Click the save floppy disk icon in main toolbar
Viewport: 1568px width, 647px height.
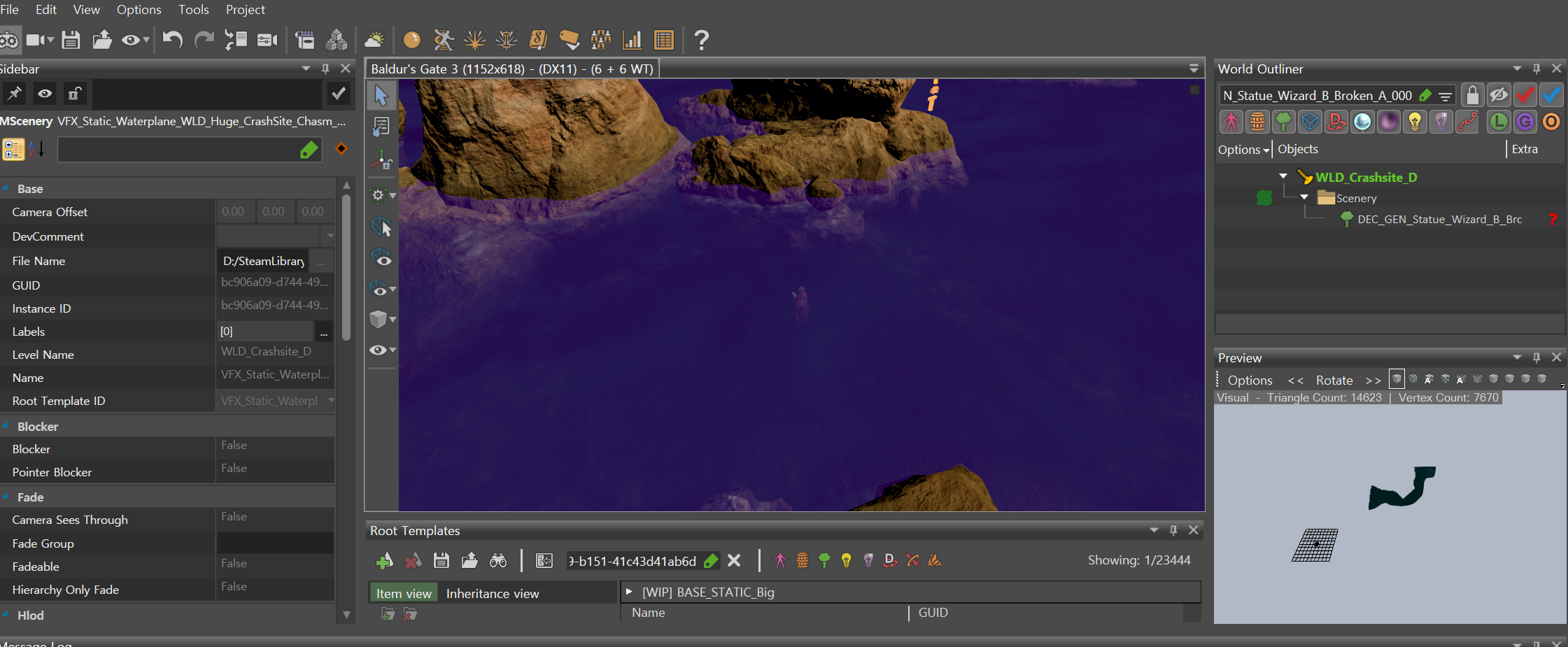[x=71, y=40]
